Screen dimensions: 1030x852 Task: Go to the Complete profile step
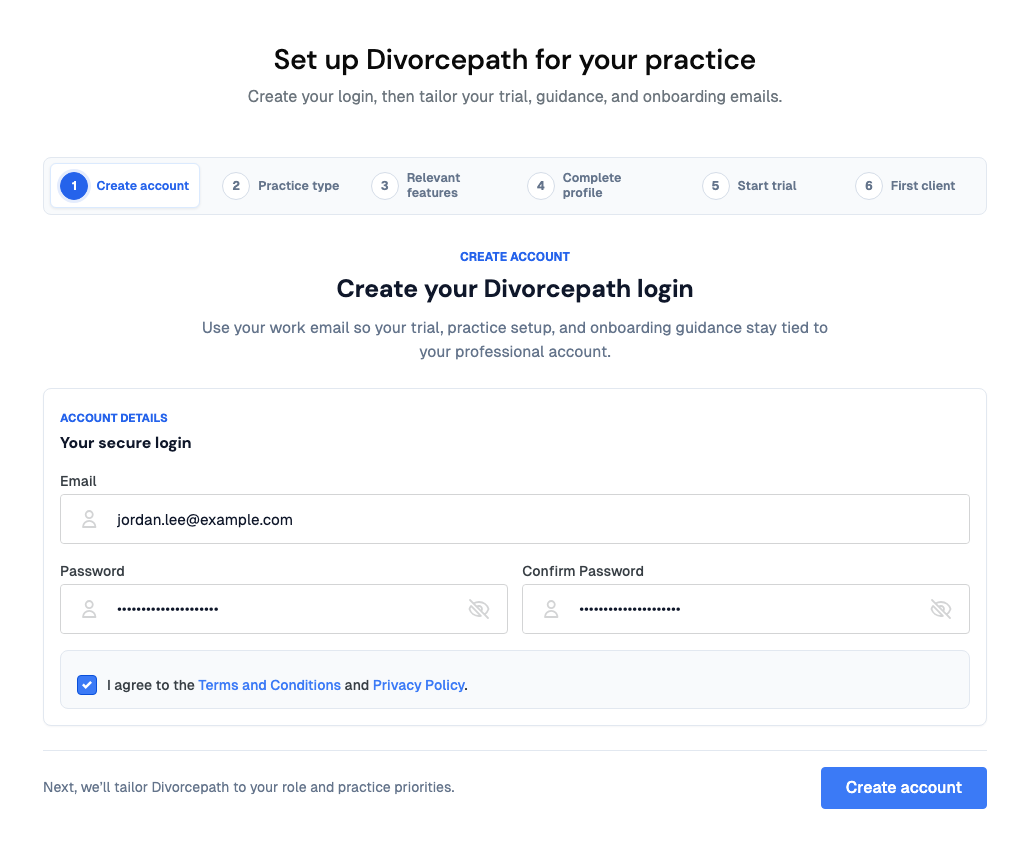coord(575,186)
